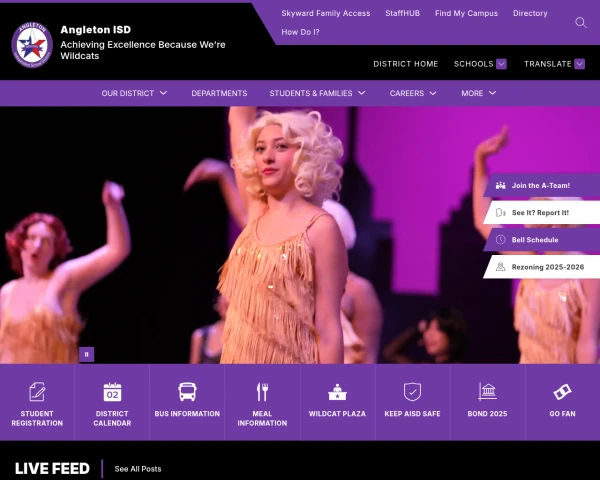600x480 pixels.
Task: Click the Student Registration text label
Action: point(37,418)
